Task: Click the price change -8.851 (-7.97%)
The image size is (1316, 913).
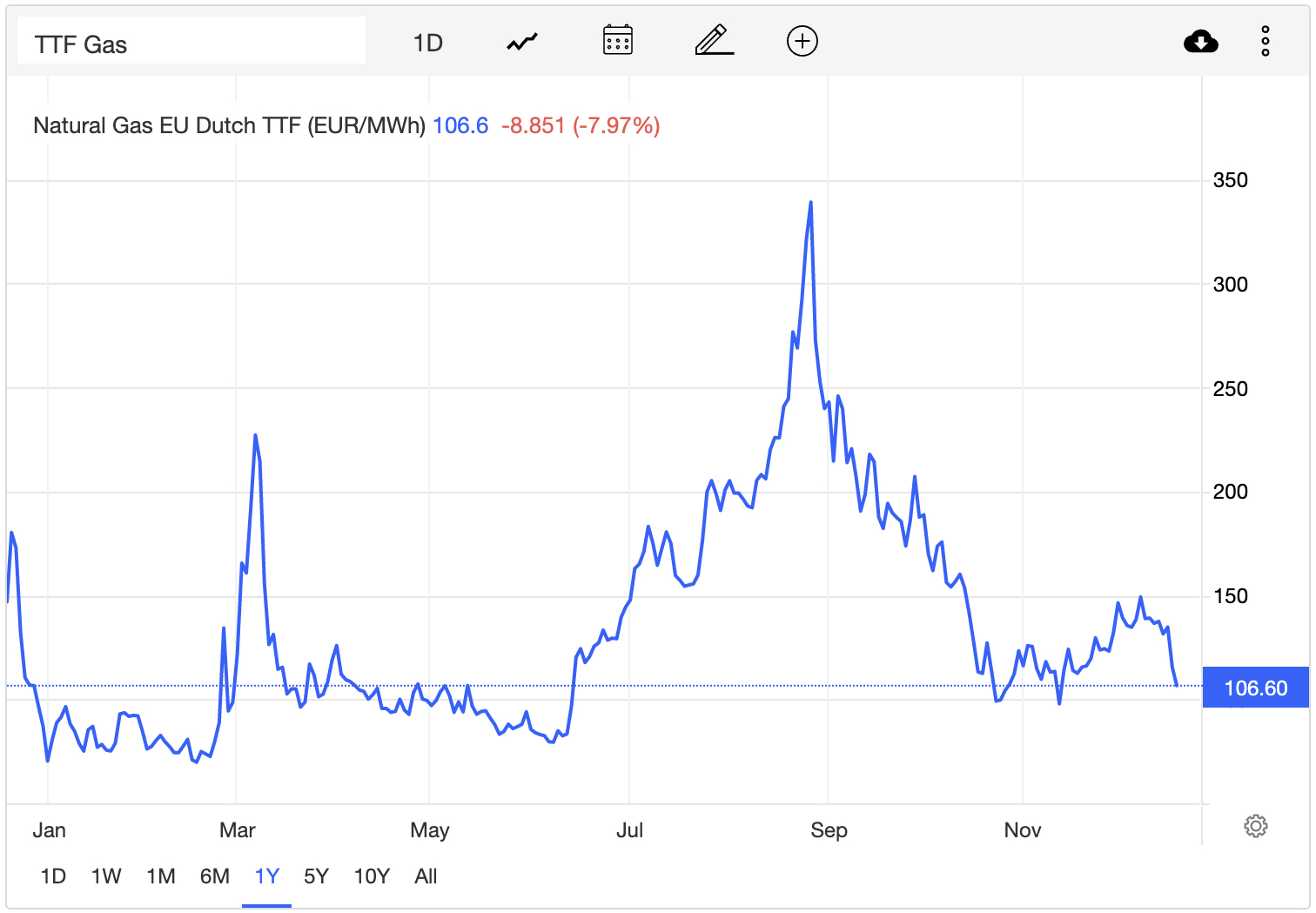Action: click(581, 125)
